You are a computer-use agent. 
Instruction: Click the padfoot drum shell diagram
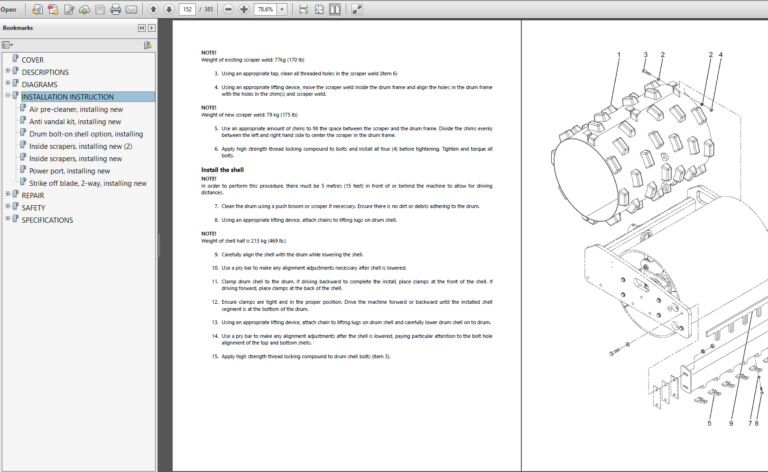633,154
